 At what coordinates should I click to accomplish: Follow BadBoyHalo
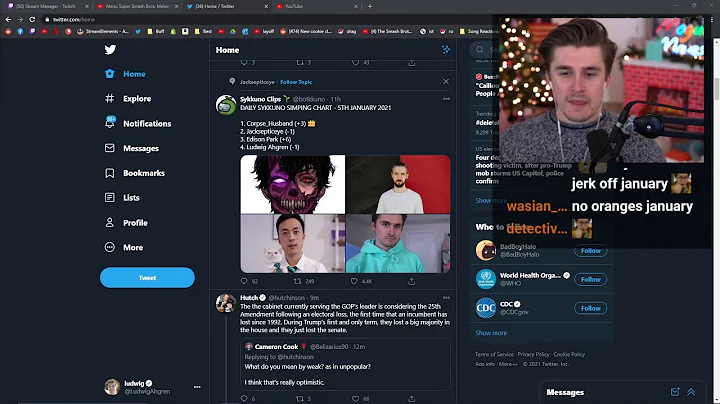tap(591, 251)
